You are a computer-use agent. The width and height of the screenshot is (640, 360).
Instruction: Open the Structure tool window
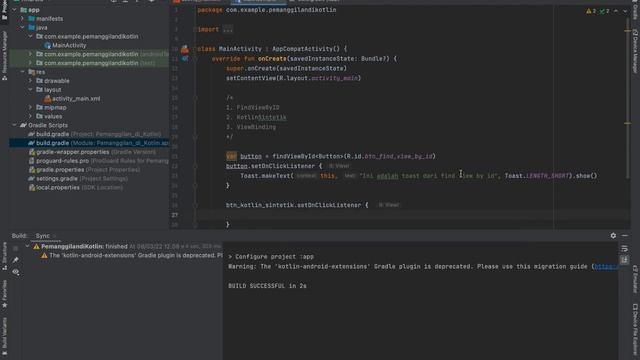coord(4,256)
